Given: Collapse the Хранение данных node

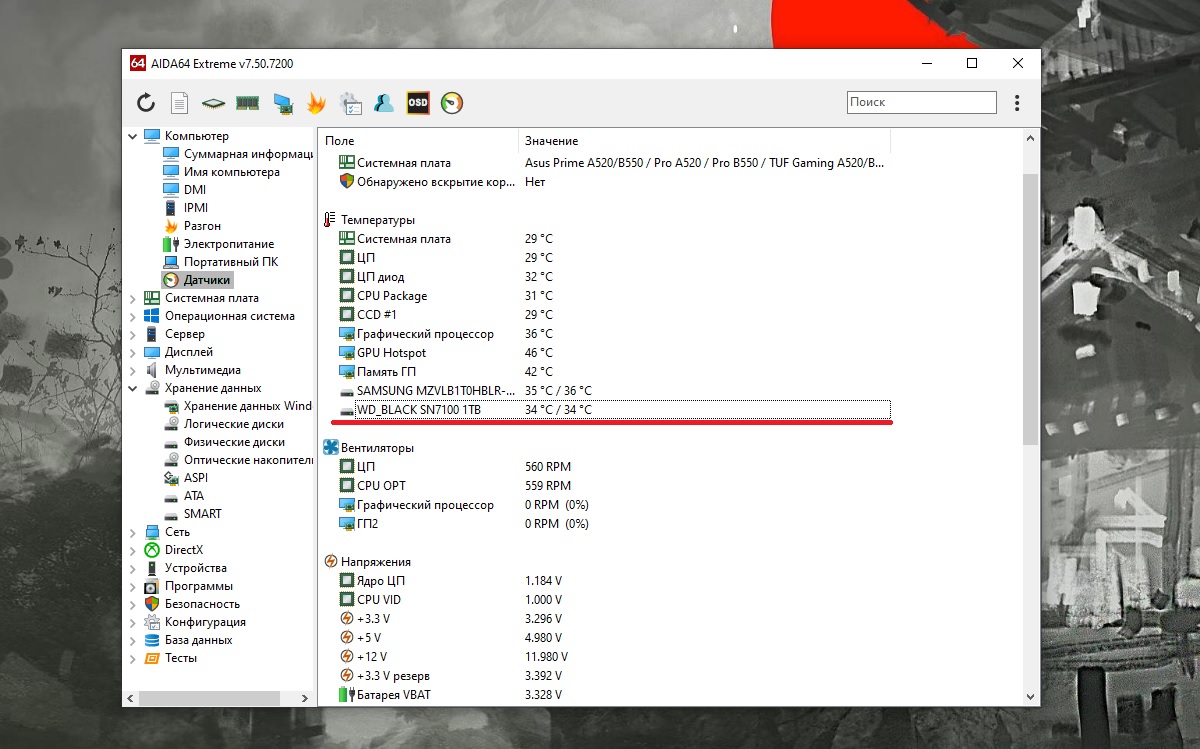Looking at the screenshot, I should [x=133, y=388].
